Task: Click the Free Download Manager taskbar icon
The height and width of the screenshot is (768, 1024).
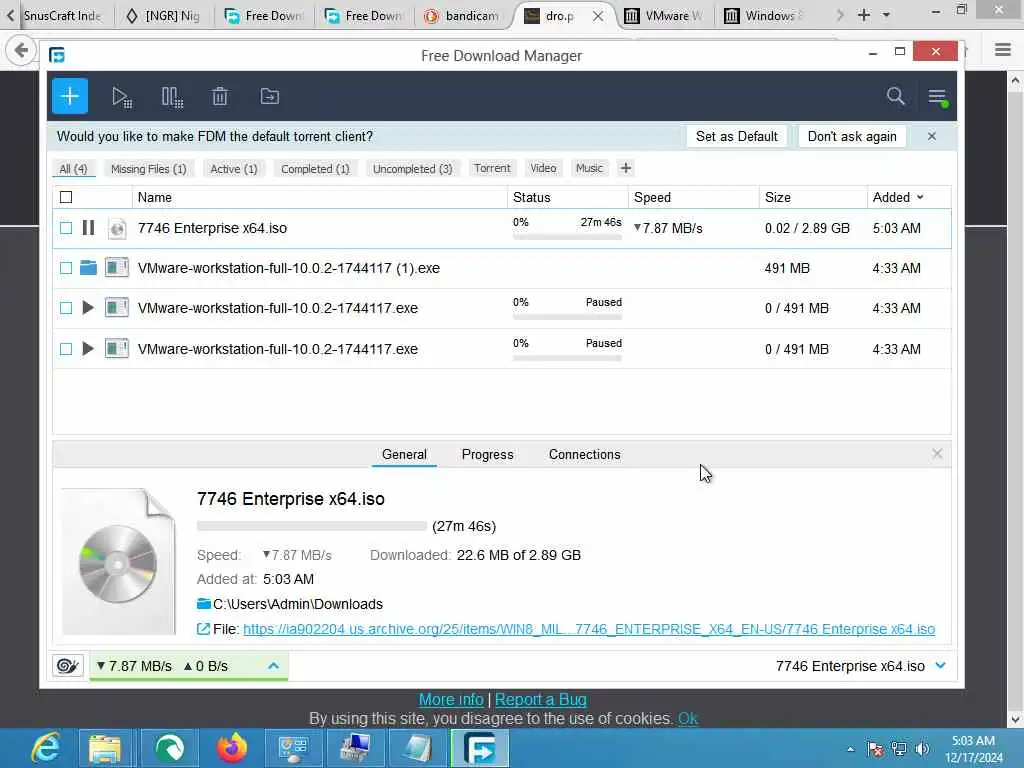Action: (x=480, y=748)
